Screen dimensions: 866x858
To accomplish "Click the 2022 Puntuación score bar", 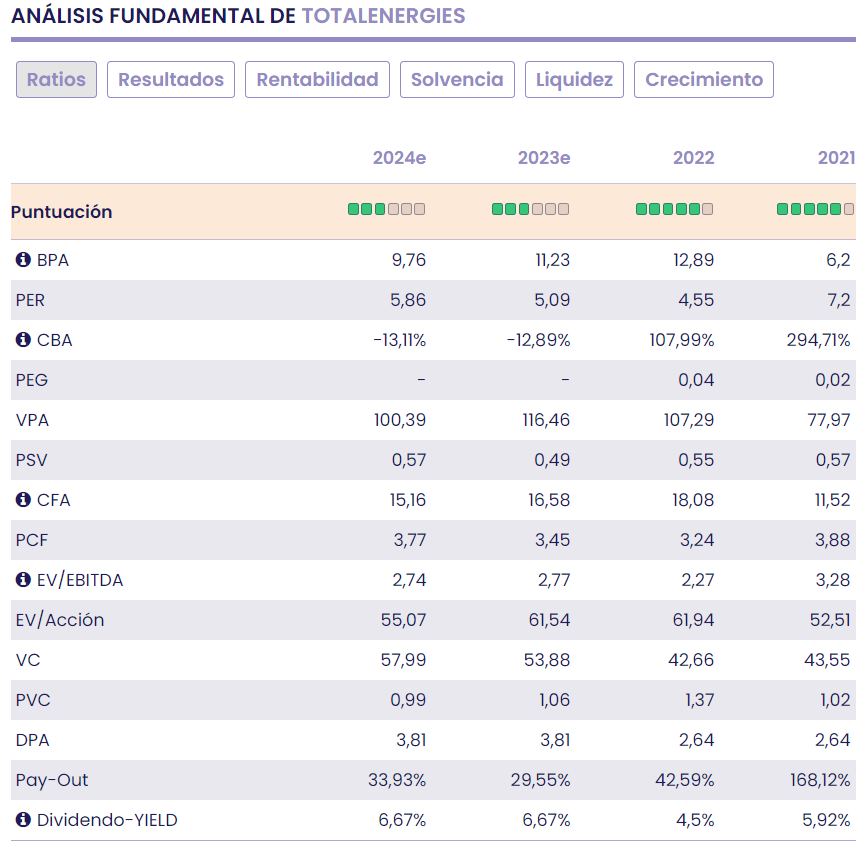I will 674,209.
